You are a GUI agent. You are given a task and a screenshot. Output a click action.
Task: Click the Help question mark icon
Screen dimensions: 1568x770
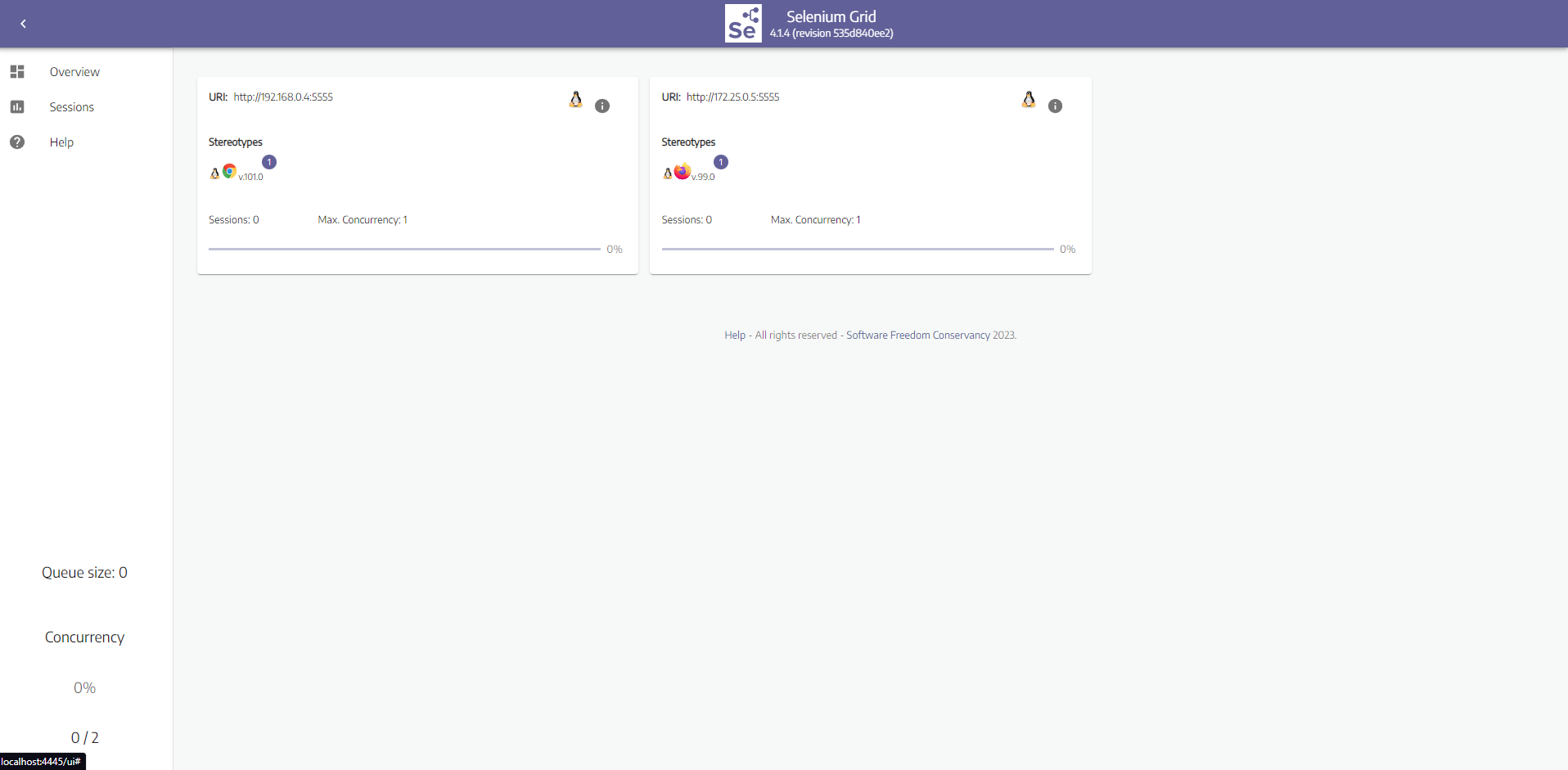point(17,142)
